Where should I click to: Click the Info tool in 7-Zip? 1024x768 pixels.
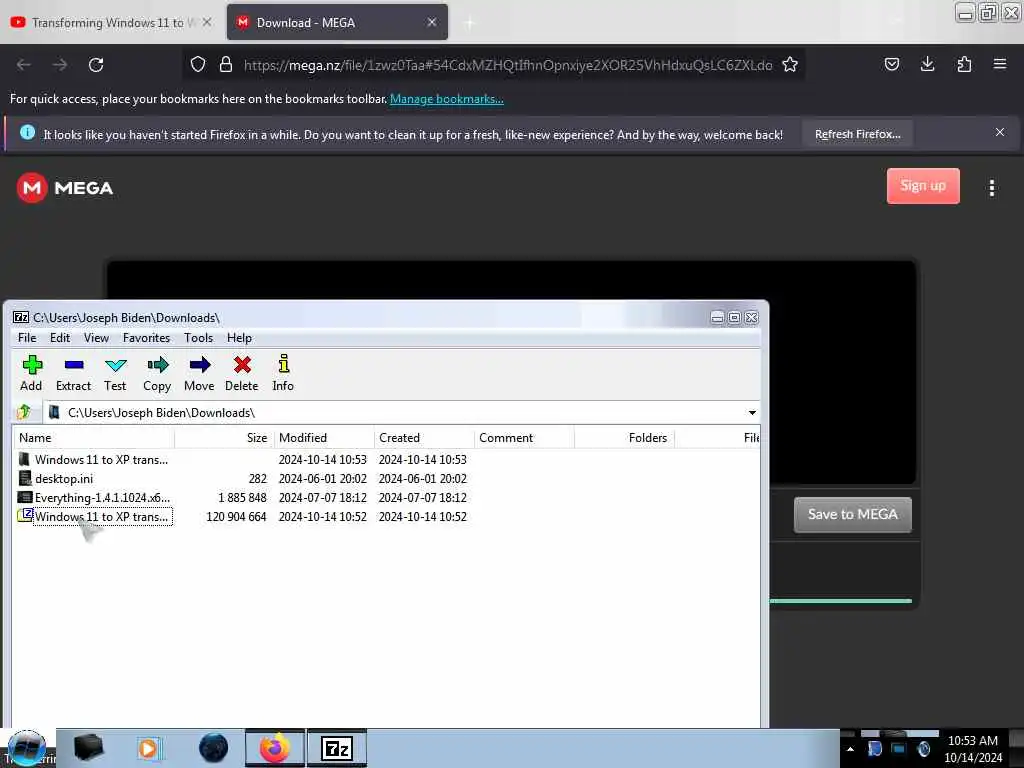[x=283, y=374]
